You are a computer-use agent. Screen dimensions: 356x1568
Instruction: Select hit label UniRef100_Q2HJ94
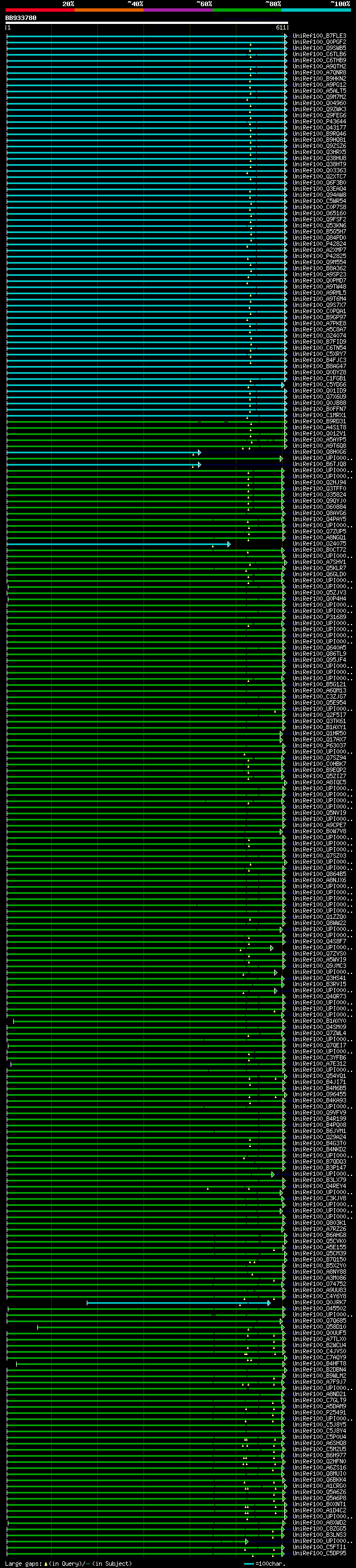pos(319,483)
